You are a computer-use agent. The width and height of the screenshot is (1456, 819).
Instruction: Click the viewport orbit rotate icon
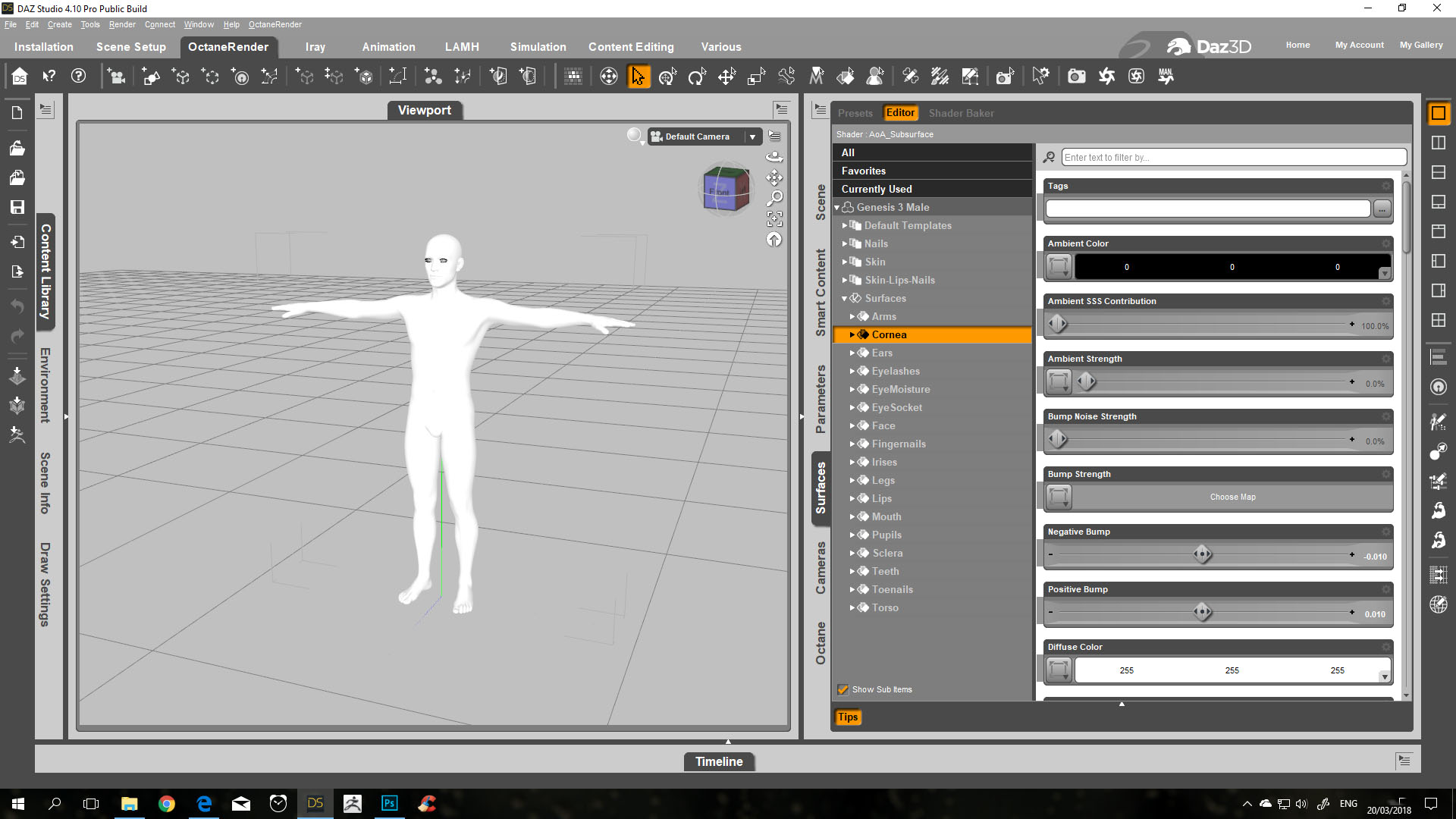coord(774,157)
